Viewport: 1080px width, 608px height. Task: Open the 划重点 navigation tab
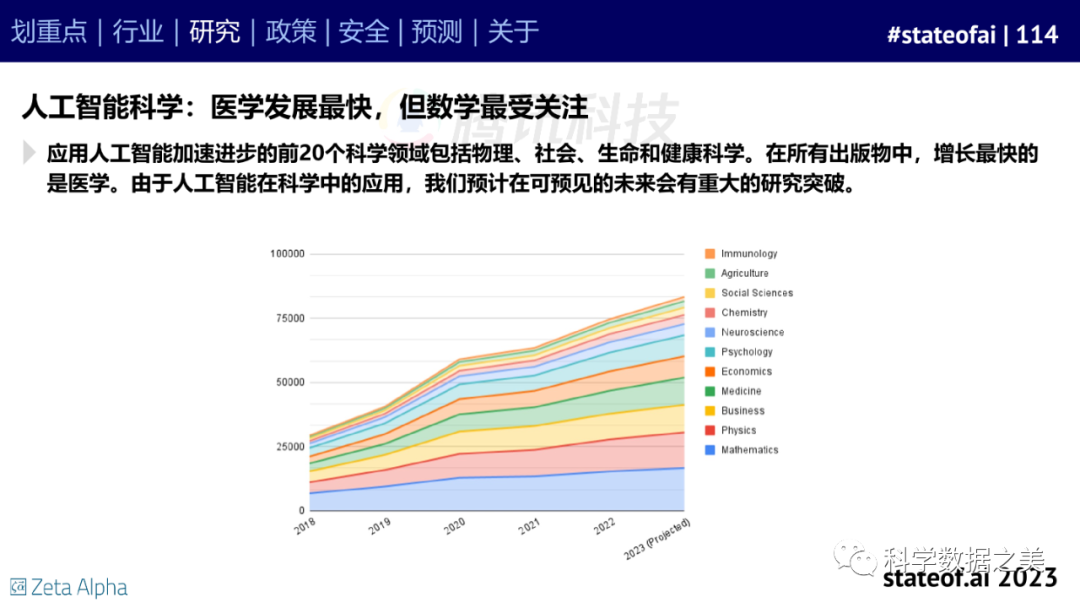pyautogui.click(x=49, y=32)
